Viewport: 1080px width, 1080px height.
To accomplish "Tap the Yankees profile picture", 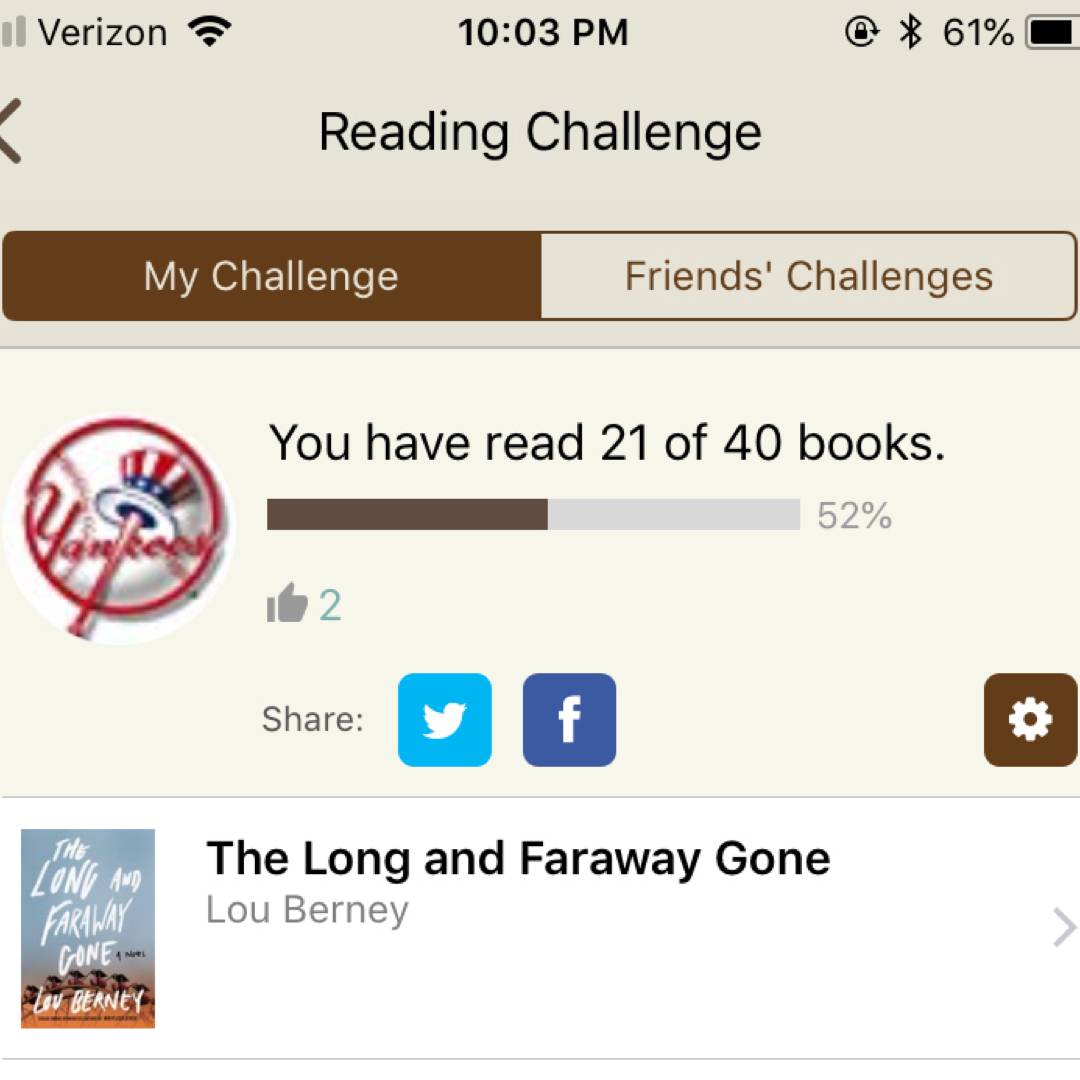I will coord(118,528).
